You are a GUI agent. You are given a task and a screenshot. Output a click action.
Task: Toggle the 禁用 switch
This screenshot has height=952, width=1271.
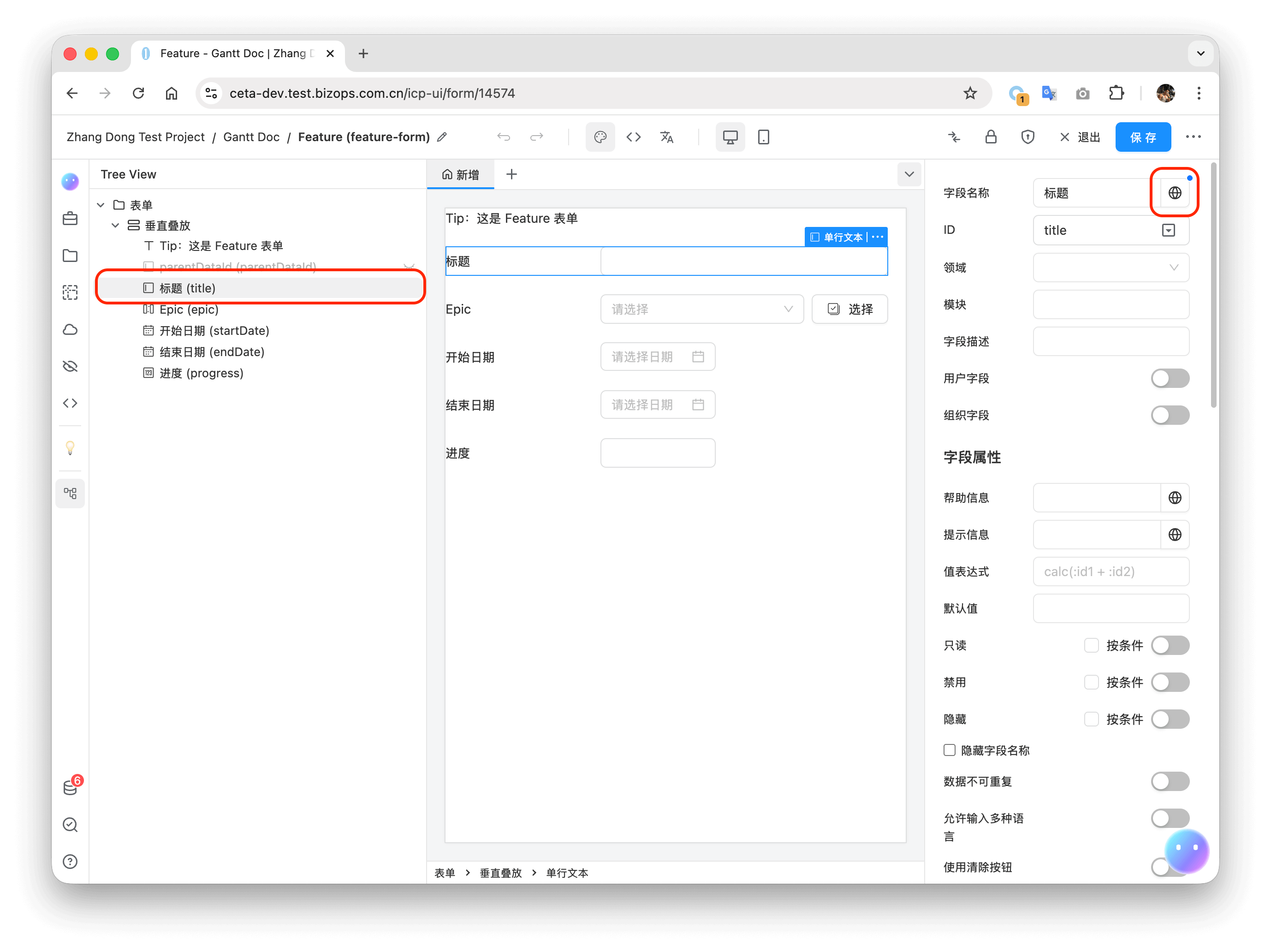(1170, 682)
